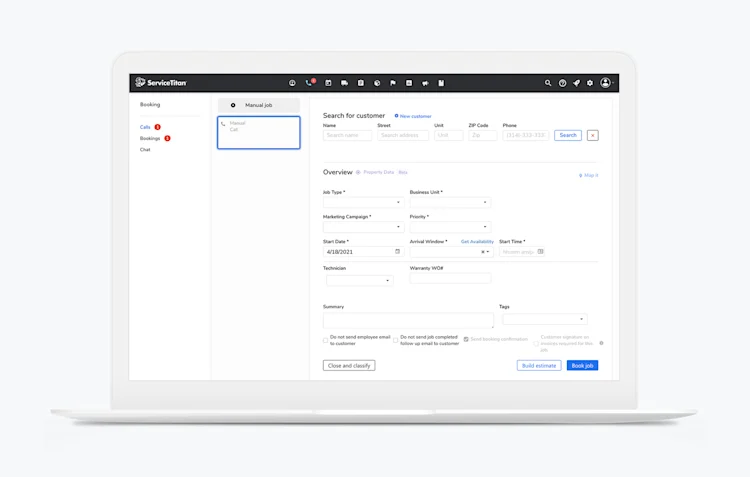Click the Book job button
The image size is (750, 477).
point(582,366)
